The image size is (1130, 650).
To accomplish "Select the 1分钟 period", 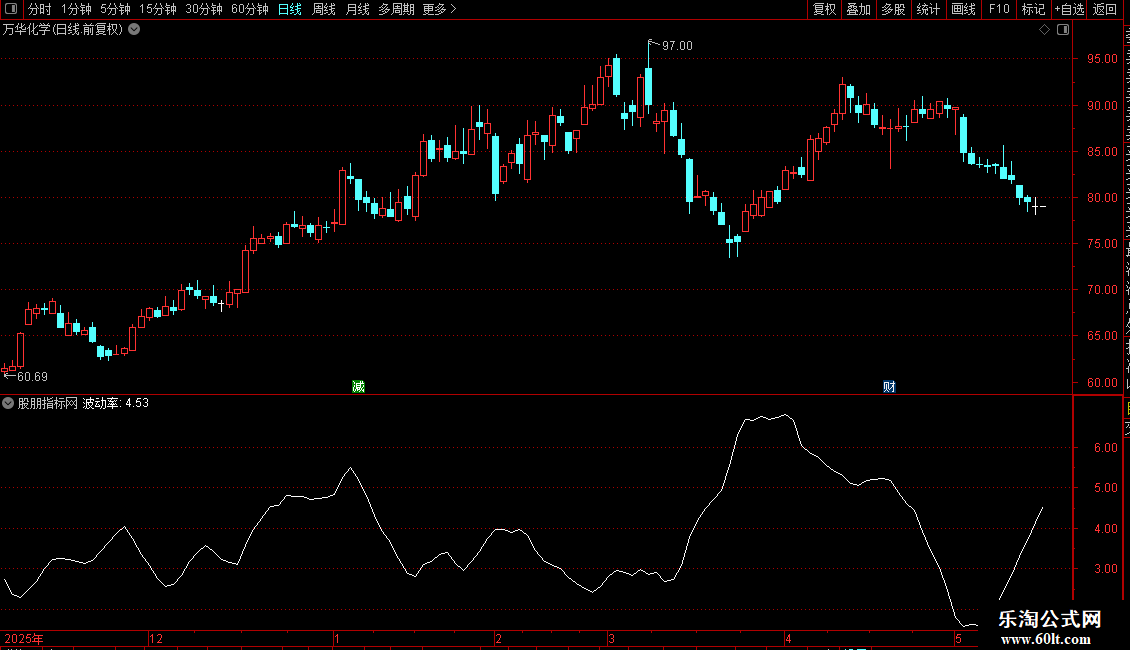I will [x=76, y=9].
